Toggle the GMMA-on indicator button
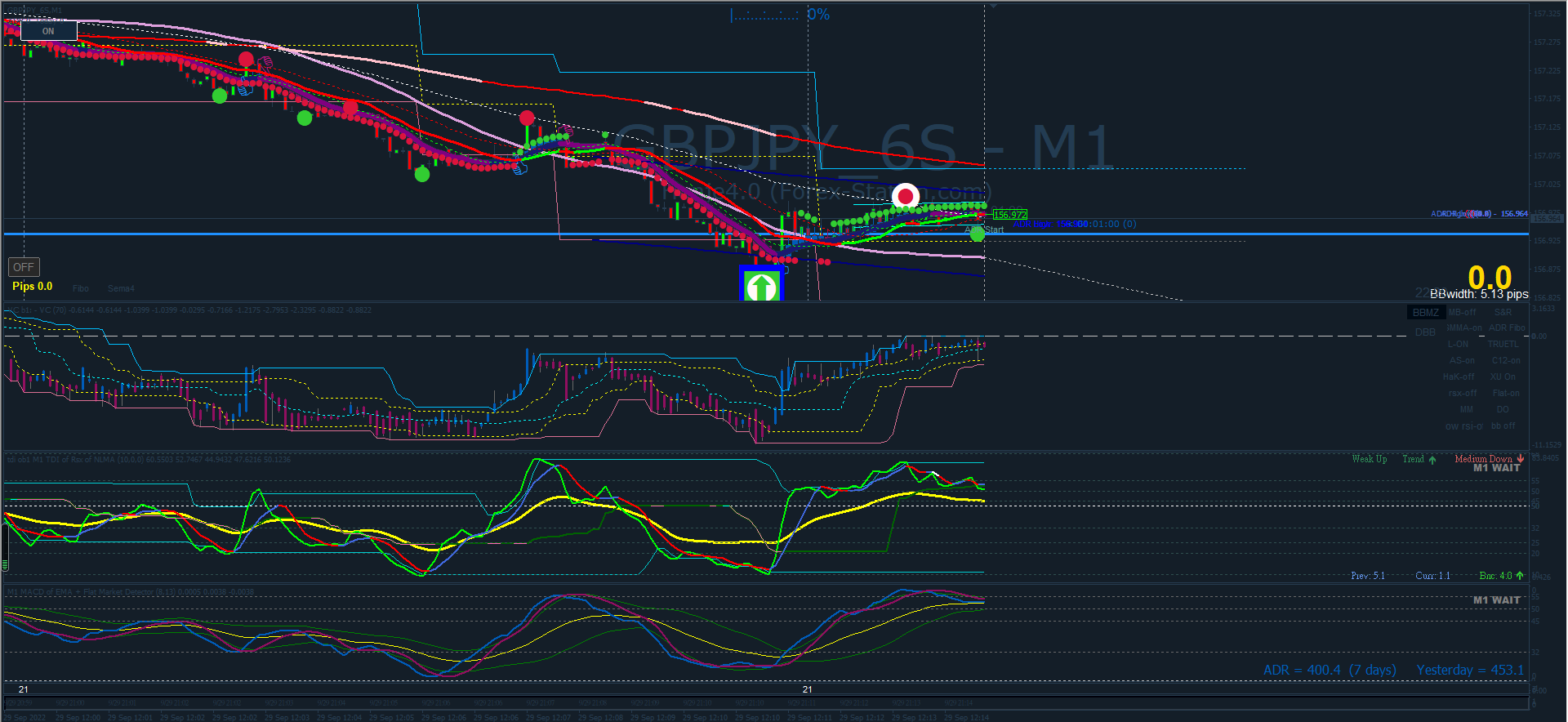This screenshot has width=1568, height=722. (1463, 328)
